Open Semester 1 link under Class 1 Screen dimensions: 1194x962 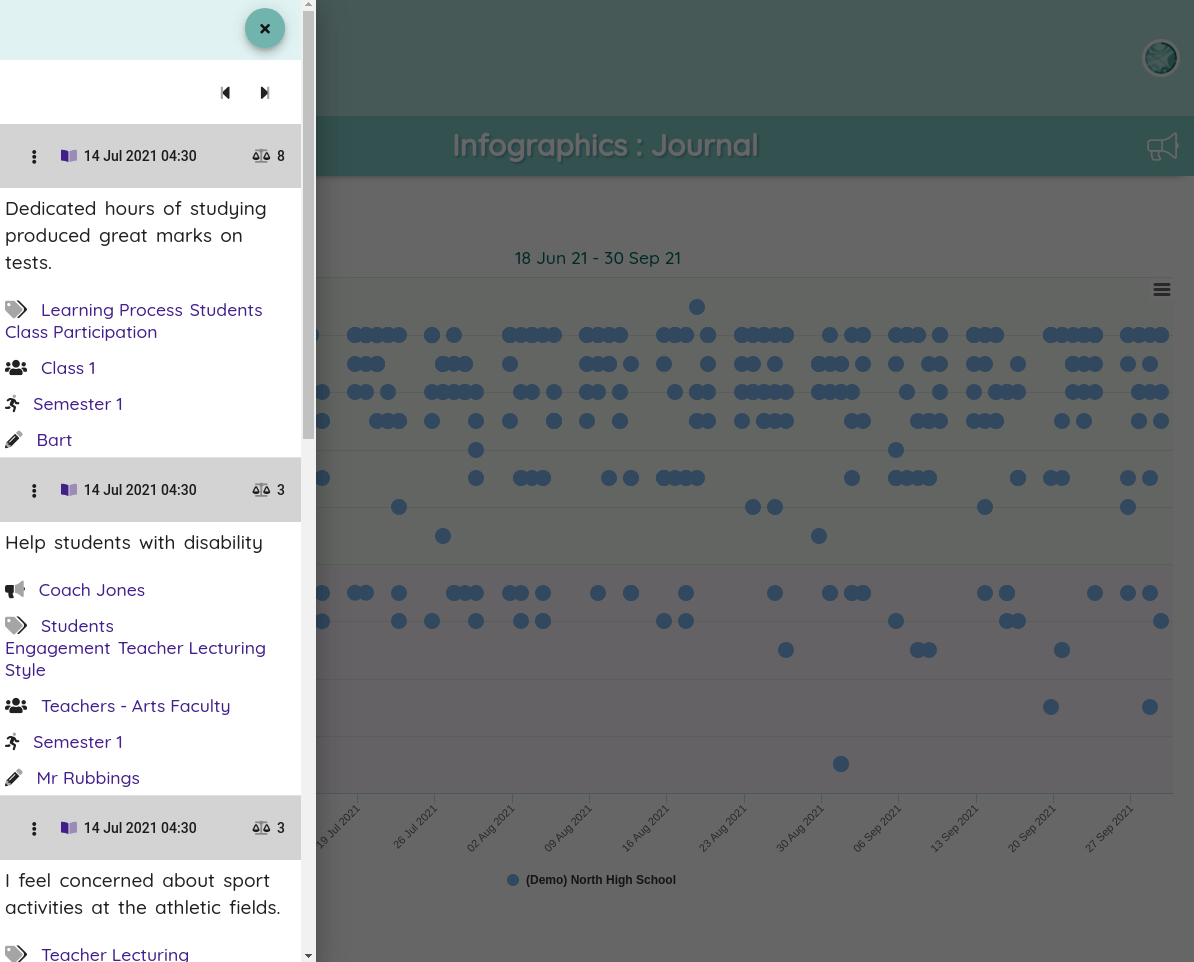78,404
